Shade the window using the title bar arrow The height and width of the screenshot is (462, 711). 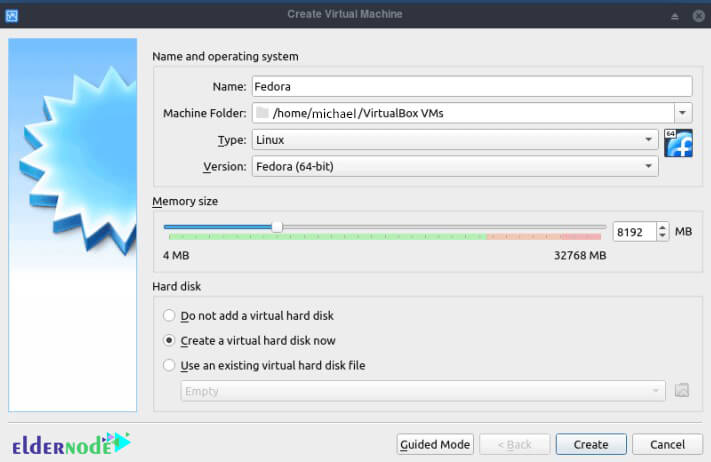(x=674, y=16)
